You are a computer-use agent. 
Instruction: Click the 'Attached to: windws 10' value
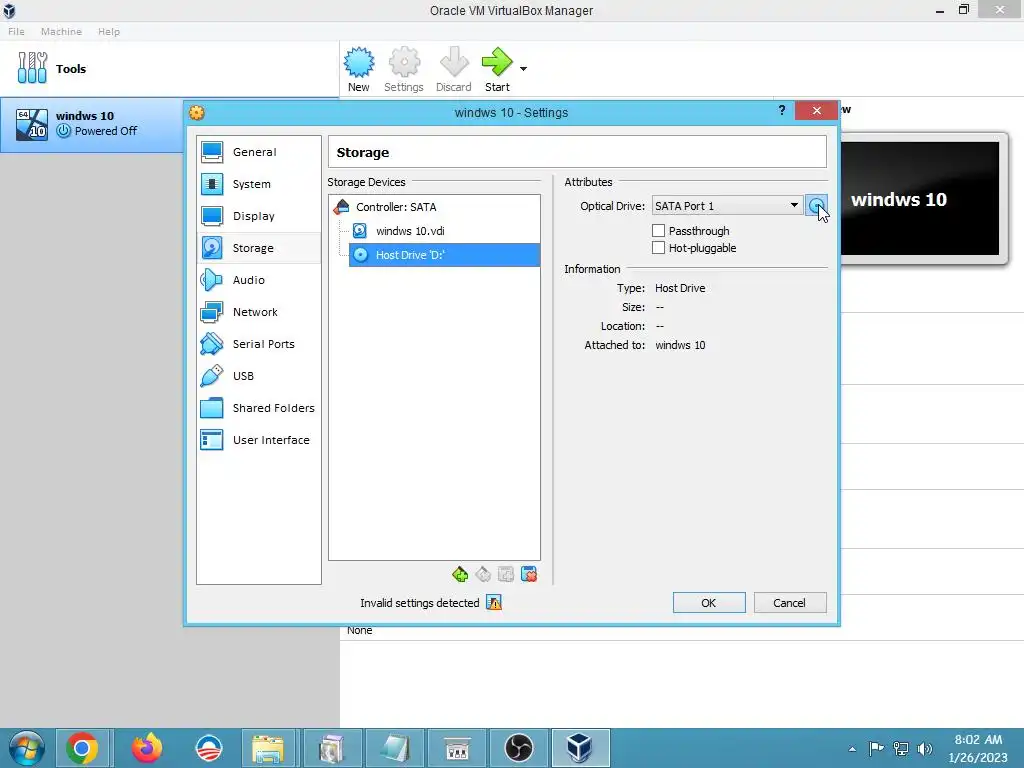(680, 345)
